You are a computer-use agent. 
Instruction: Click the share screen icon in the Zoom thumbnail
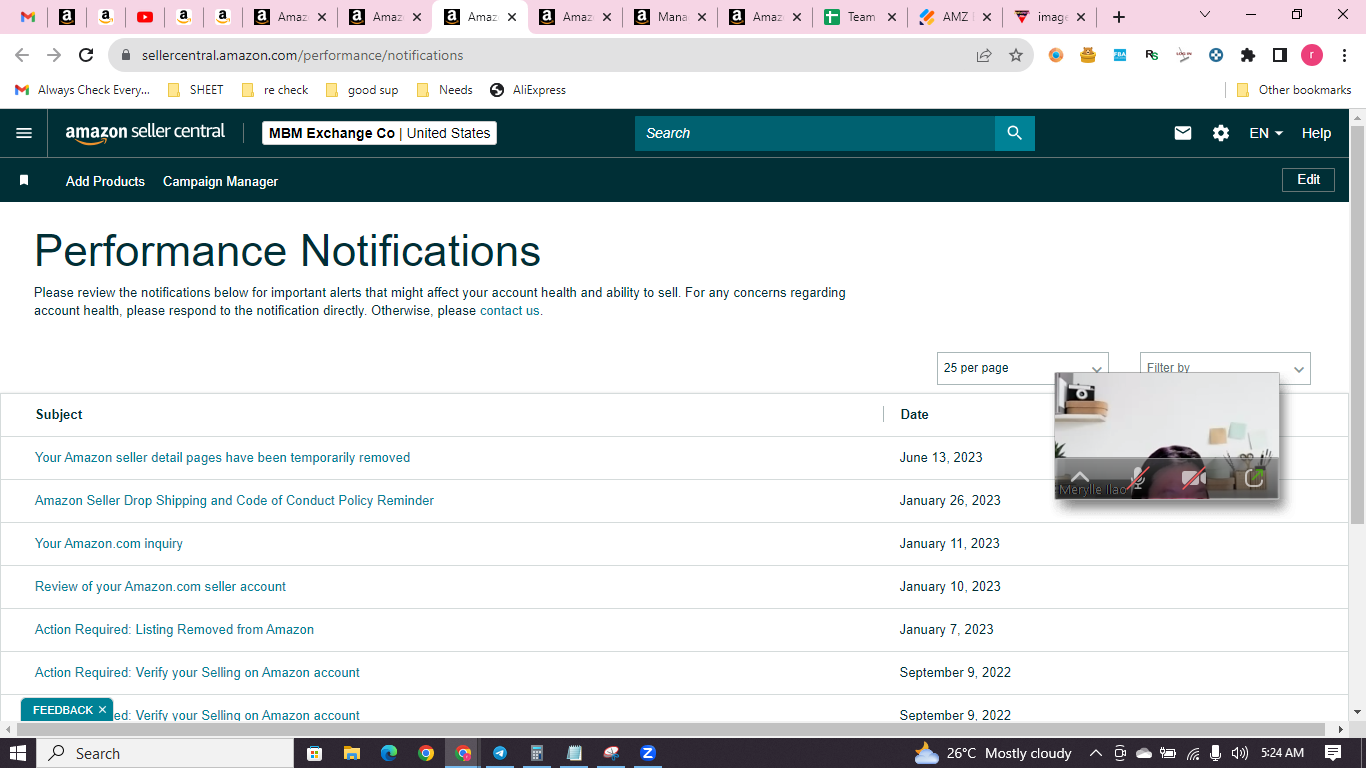click(x=1254, y=478)
